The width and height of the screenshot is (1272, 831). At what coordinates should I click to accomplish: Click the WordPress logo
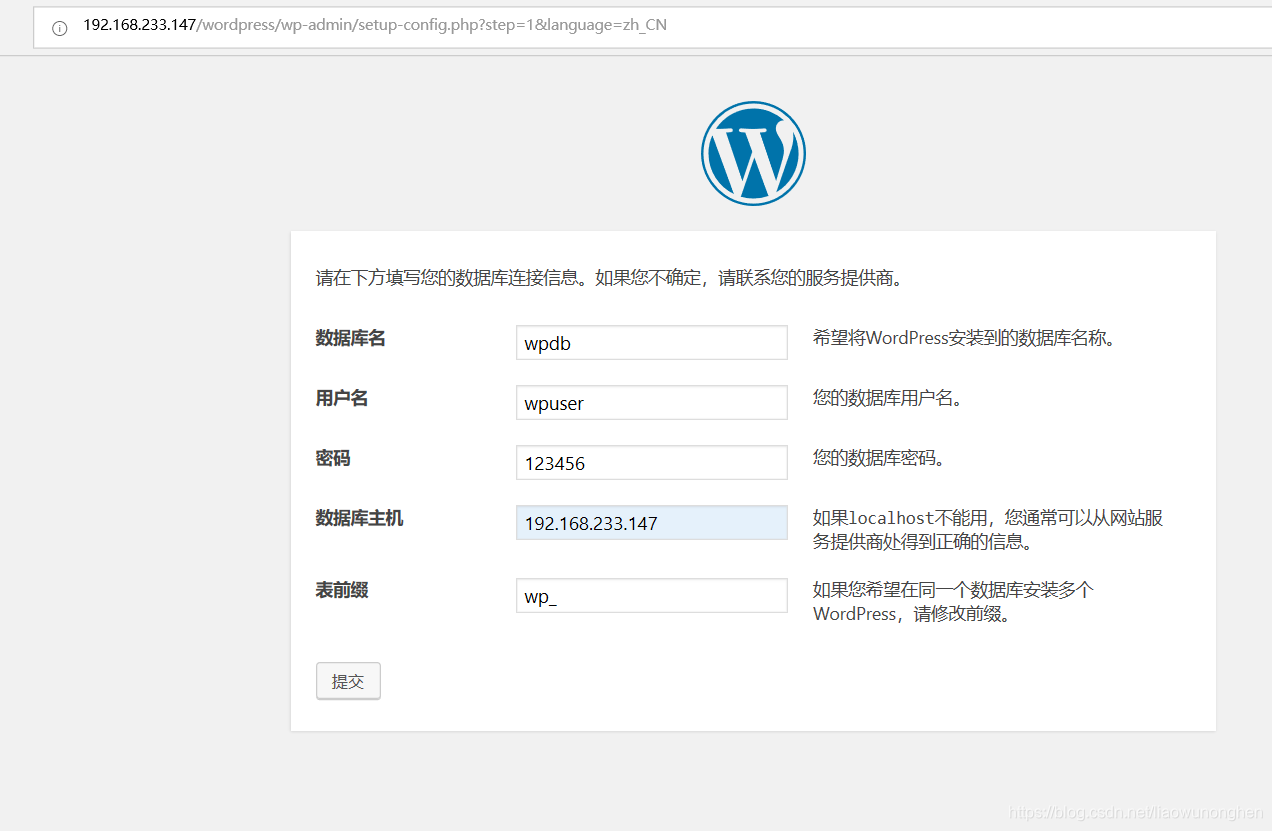[x=753, y=153]
